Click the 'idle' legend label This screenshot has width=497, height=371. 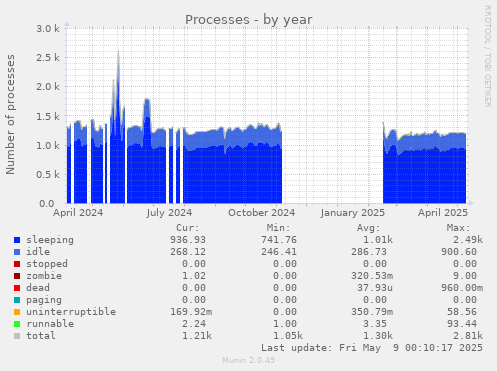(38, 252)
